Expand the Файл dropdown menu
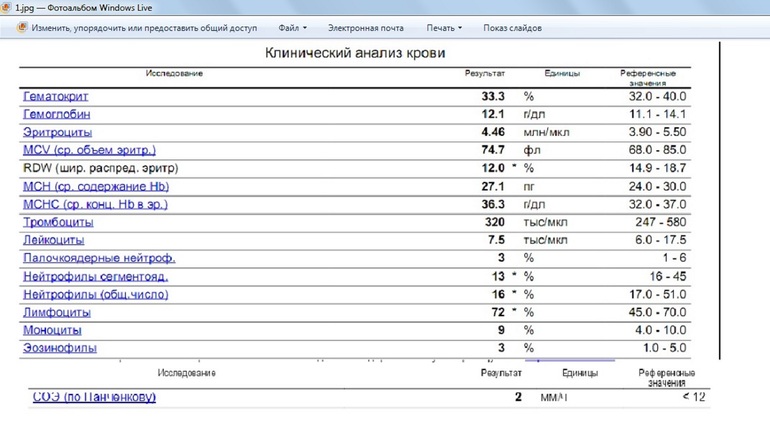The height and width of the screenshot is (437, 770). click(292, 28)
